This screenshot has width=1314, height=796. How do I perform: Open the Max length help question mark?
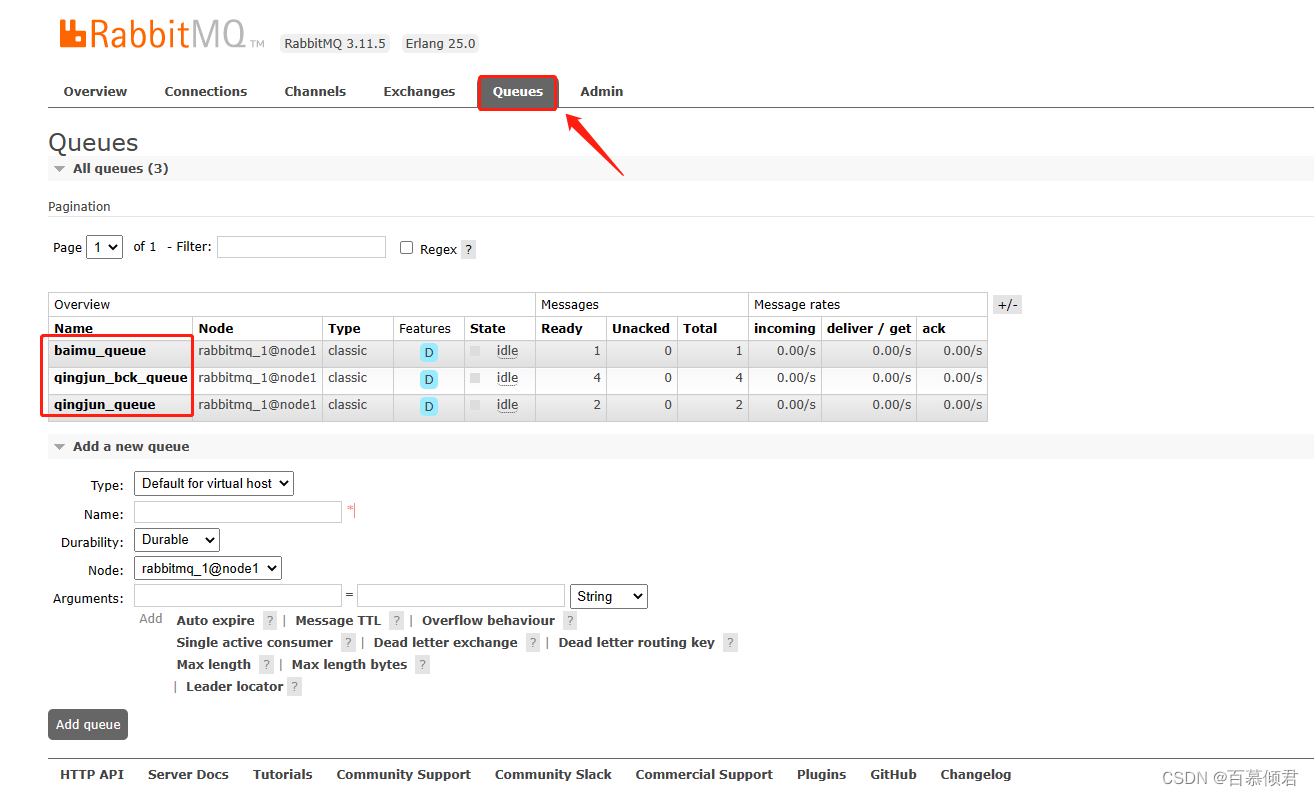(266, 665)
